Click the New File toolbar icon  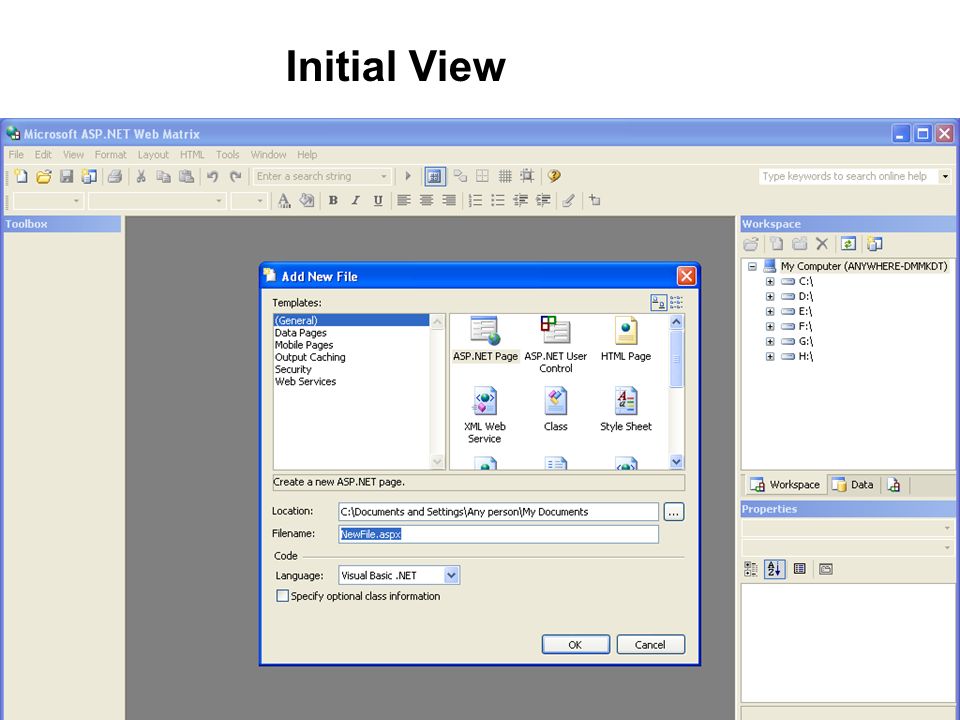click(21, 176)
